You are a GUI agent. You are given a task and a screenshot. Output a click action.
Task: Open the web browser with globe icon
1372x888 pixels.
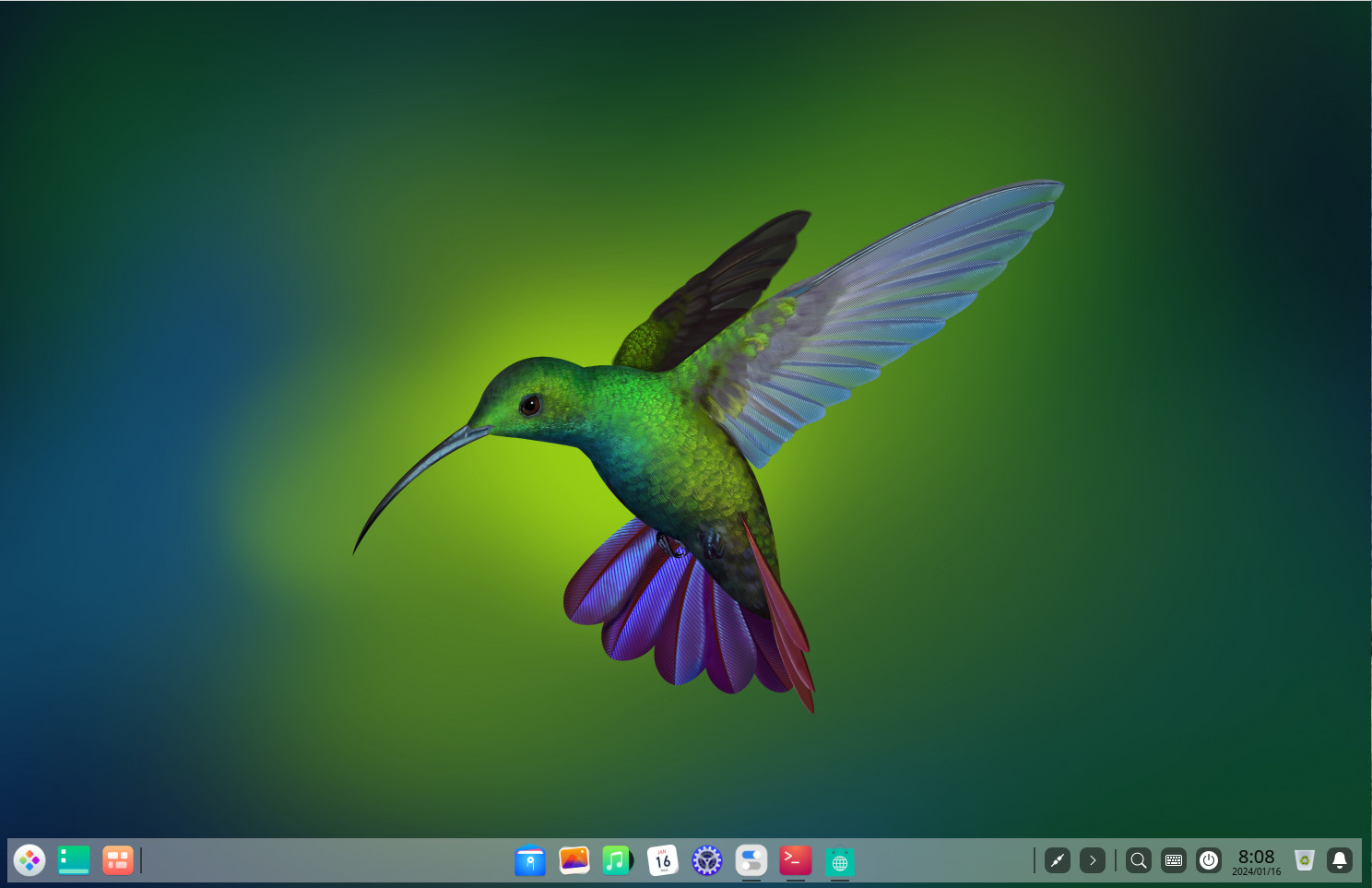point(839,860)
